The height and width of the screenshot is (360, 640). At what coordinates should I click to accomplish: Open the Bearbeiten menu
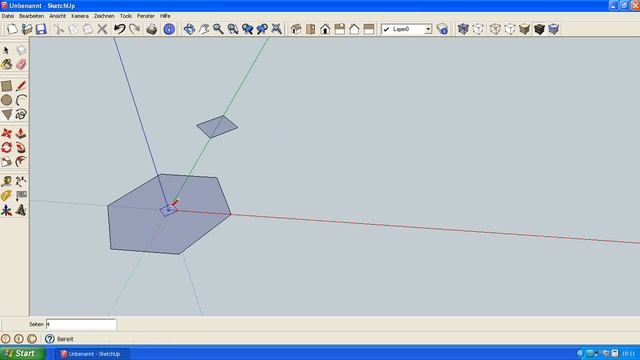31,16
